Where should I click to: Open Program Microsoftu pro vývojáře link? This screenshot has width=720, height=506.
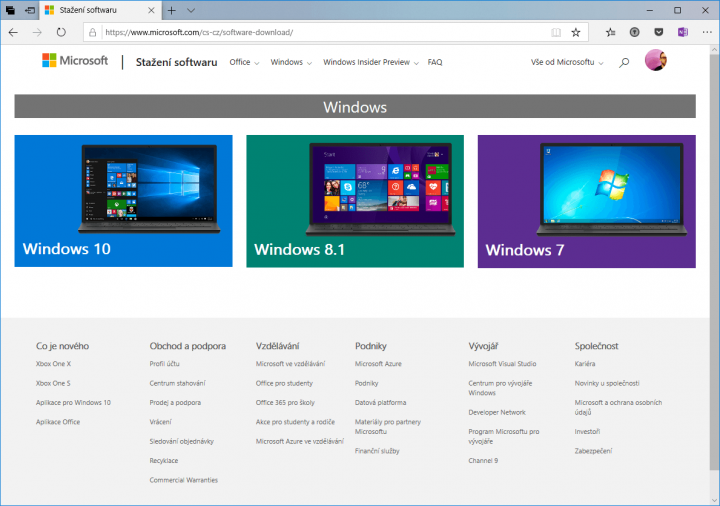pyautogui.click(x=504, y=436)
